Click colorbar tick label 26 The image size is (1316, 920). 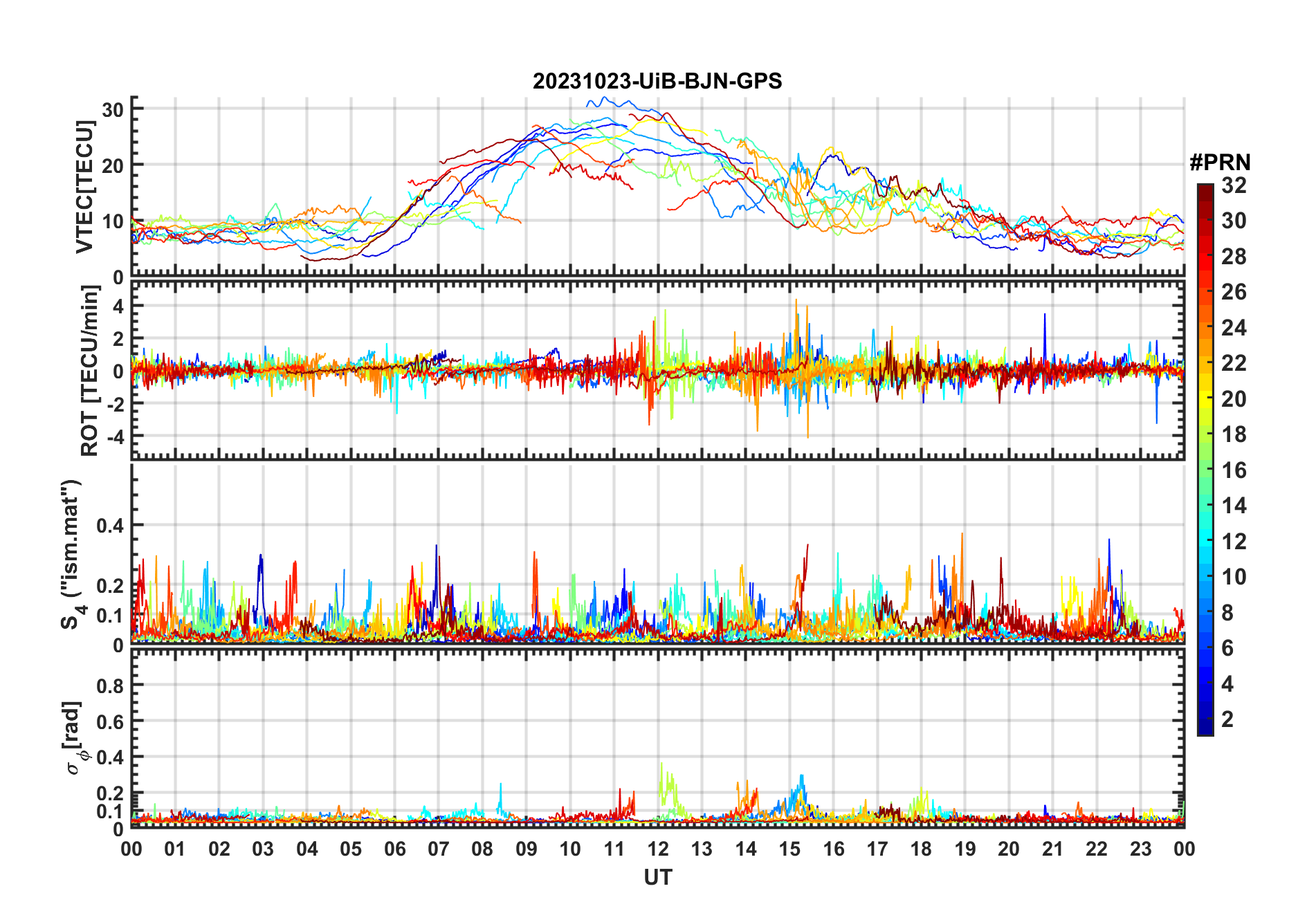point(1234,292)
